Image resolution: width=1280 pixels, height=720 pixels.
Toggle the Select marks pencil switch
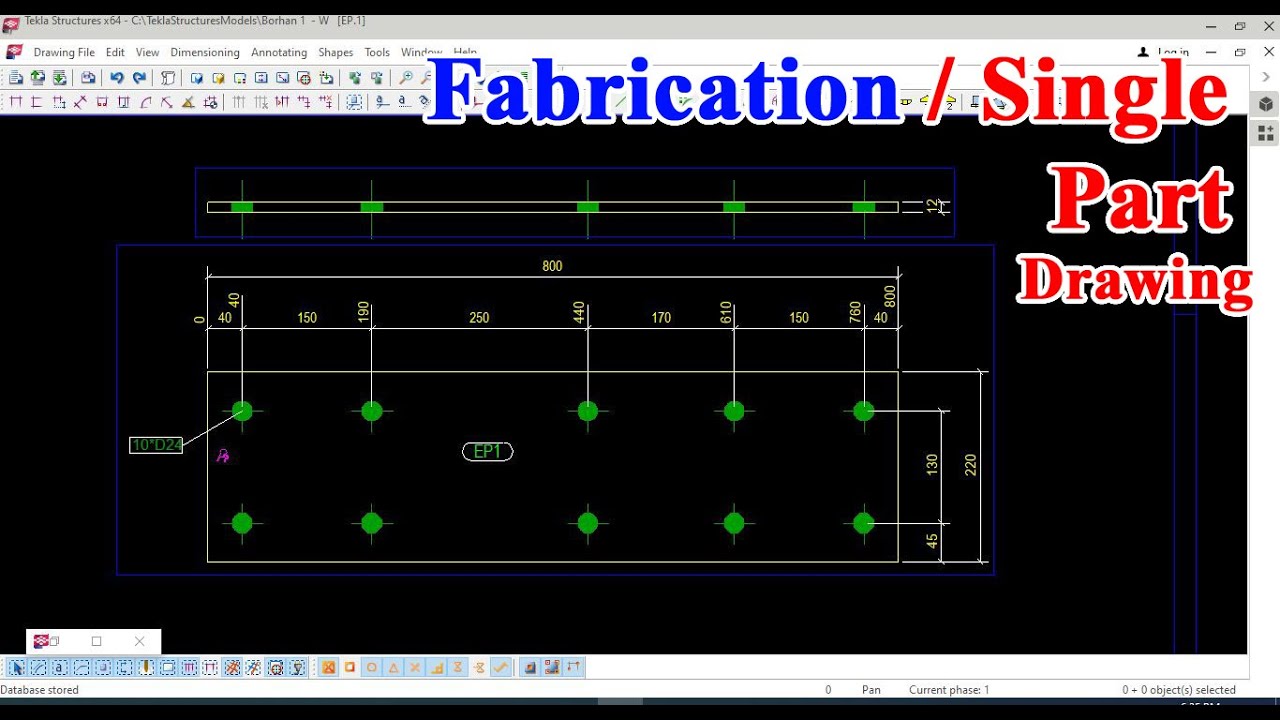point(147,667)
